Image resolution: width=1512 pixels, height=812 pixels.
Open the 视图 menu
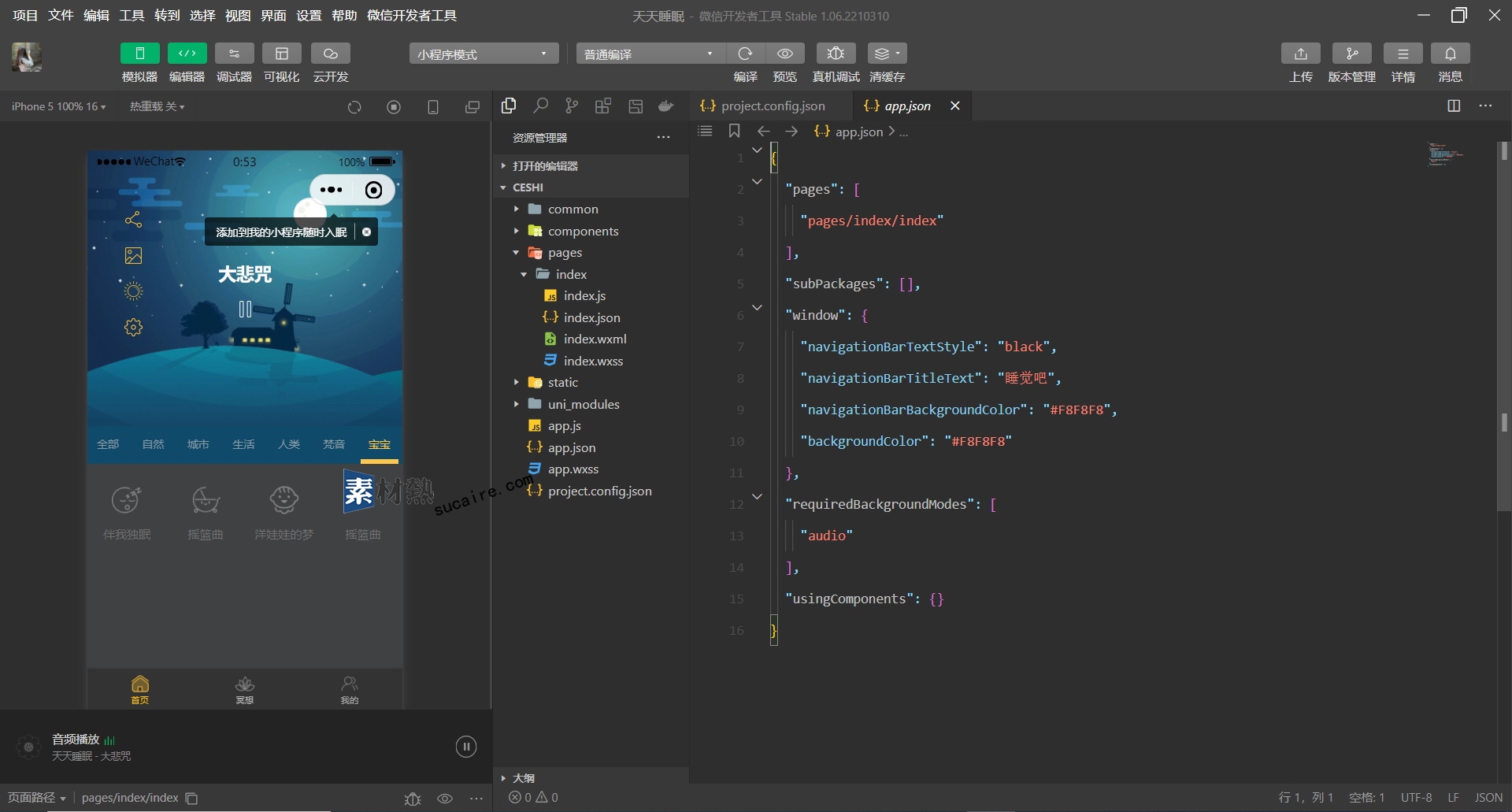click(x=238, y=16)
